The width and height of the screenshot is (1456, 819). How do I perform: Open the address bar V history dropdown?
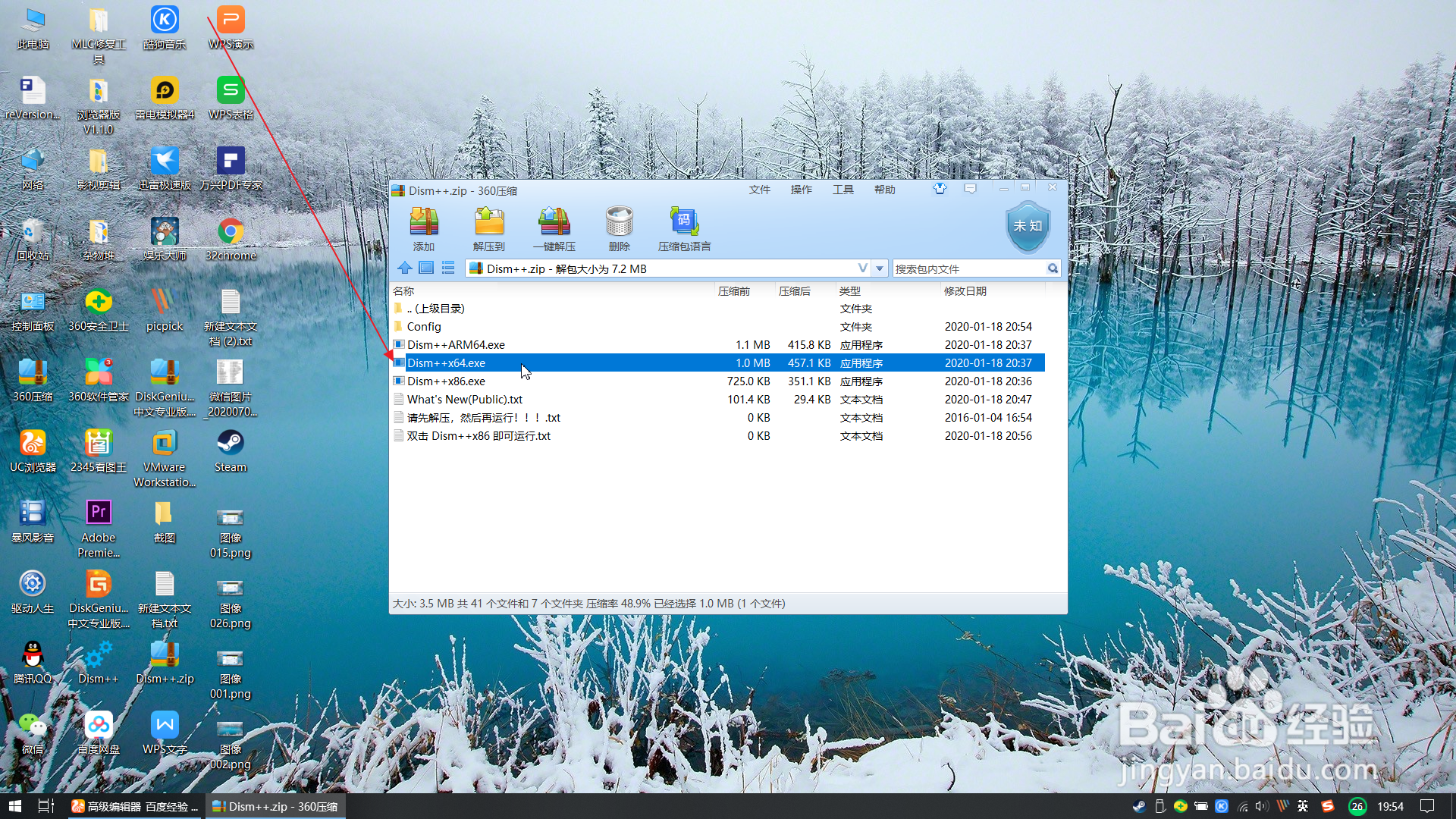(x=862, y=268)
